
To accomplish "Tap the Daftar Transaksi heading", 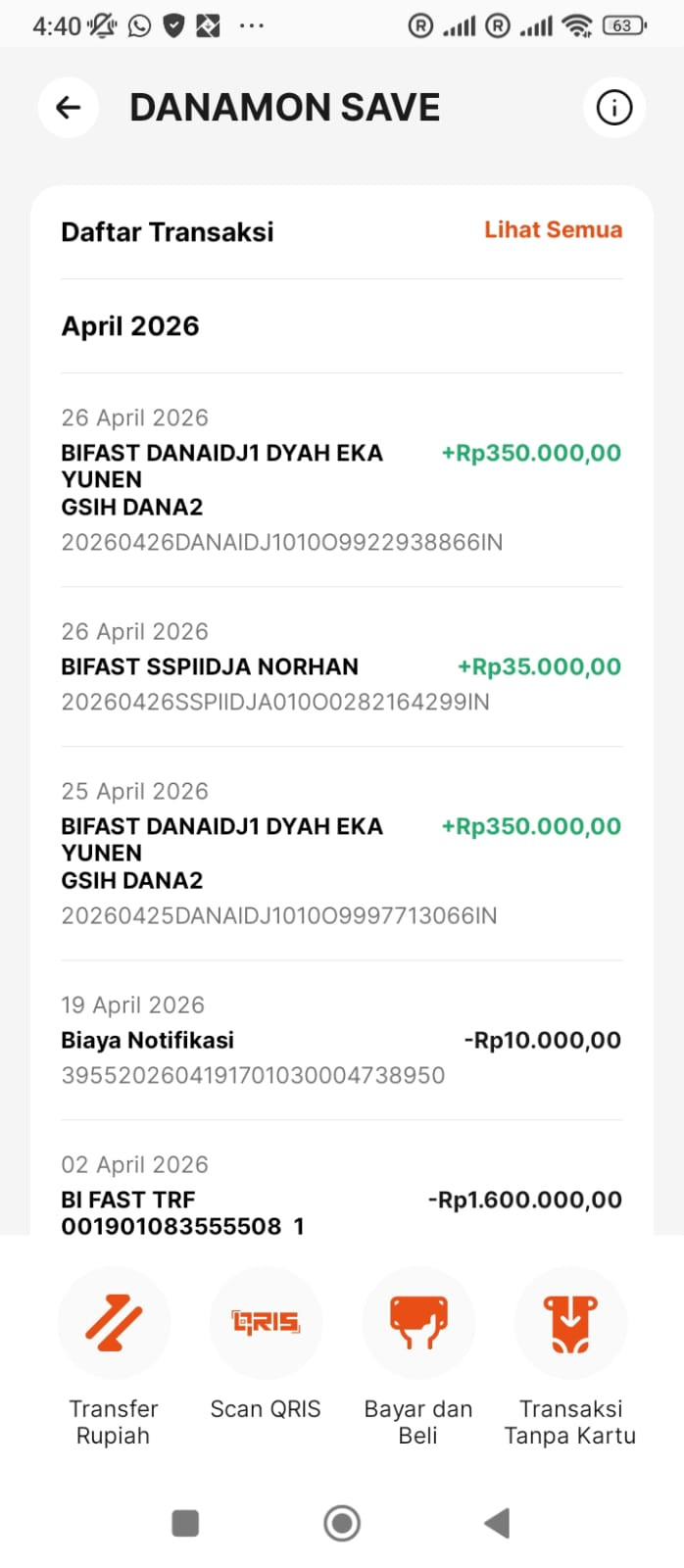I will [x=168, y=231].
